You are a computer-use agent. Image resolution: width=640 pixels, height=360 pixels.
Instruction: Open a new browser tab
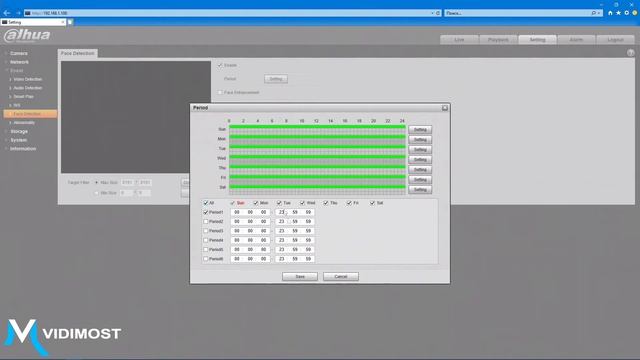[70, 22]
